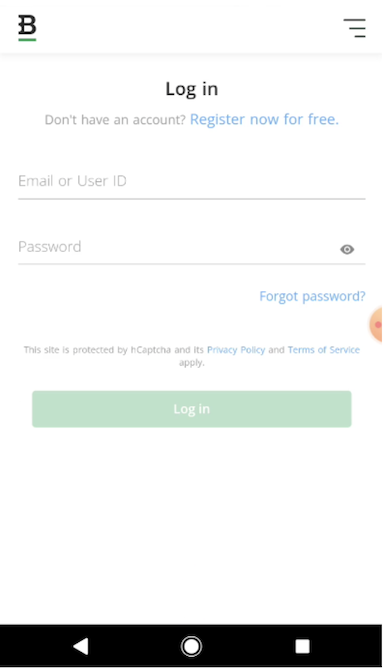Click the Don't have an account? text
The image size is (383, 668).
(x=115, y=120)
